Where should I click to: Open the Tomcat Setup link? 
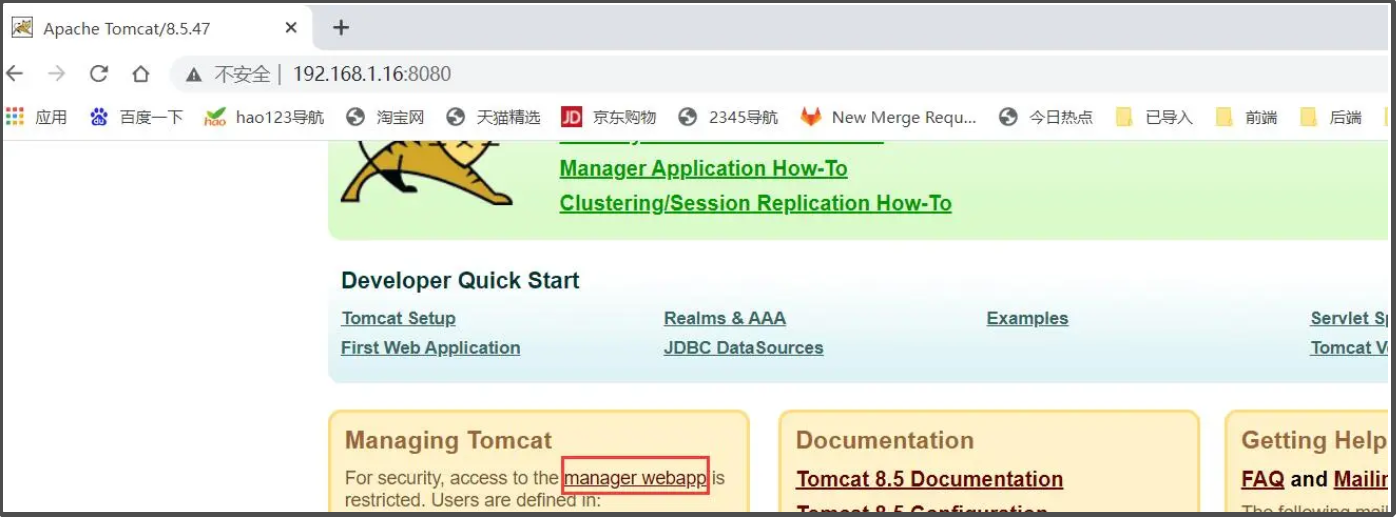398,318
